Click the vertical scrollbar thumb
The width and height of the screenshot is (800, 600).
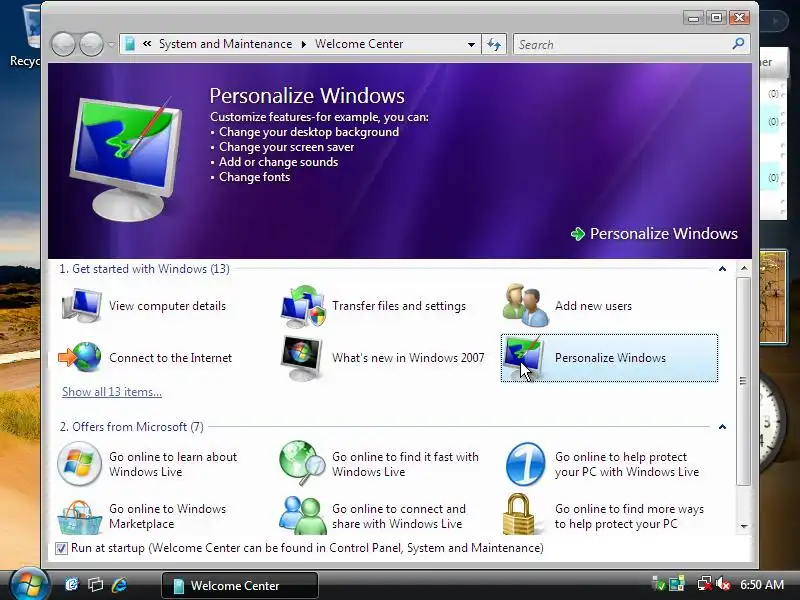(743, 381)
